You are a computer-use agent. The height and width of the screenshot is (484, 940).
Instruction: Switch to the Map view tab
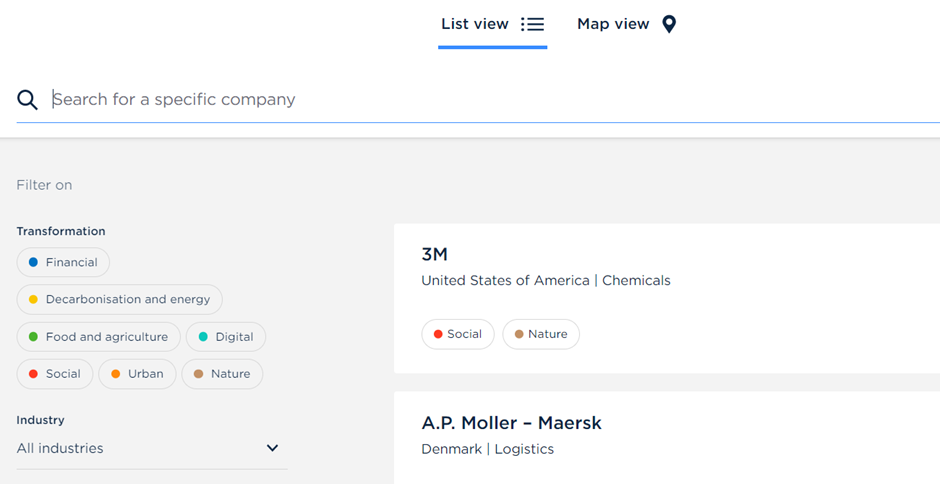point(626,25)
